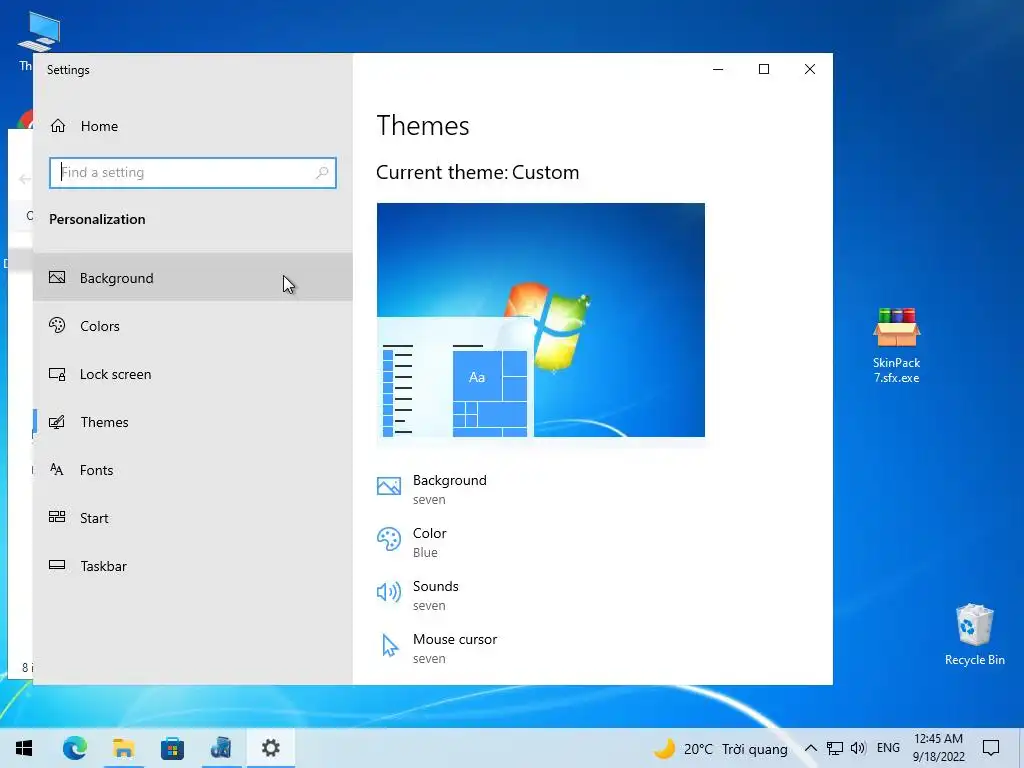Close the Settings window

pos(810,69)
